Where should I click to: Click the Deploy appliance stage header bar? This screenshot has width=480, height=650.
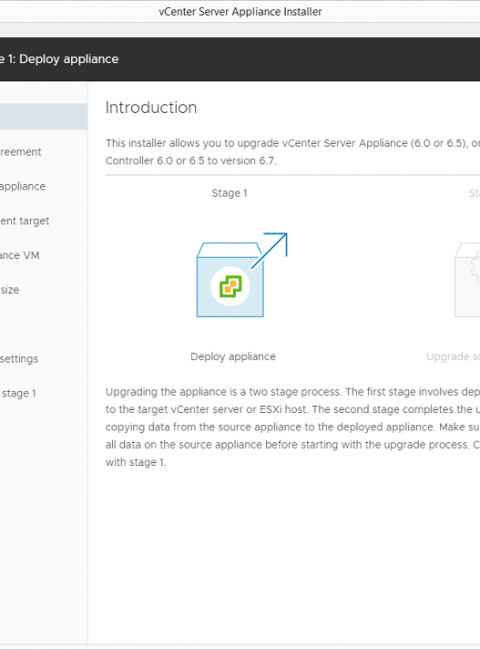pos(240,59)
